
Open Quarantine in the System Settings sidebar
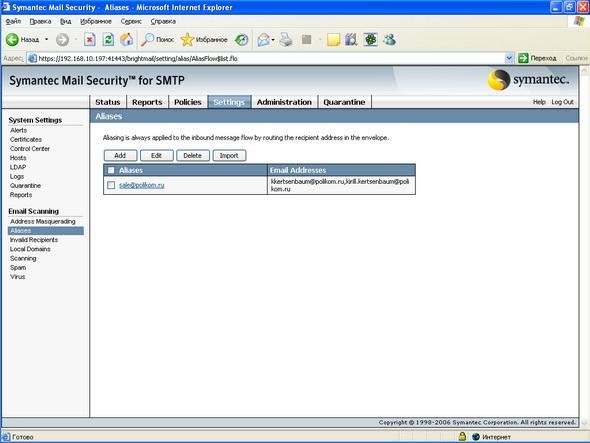[x=26, y=186]
